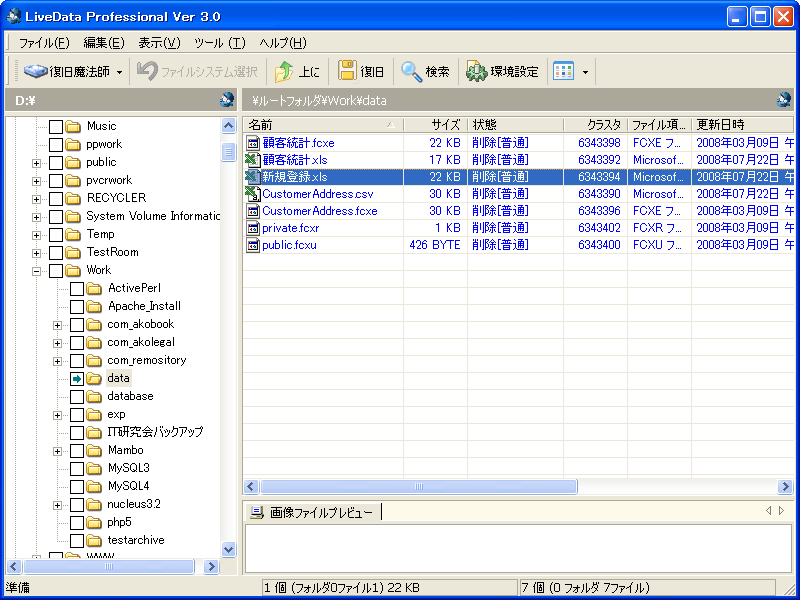Click the Excel icon of 顧客統計.xls
The height and width of the screenshot is (600, 800).
(253, 160)
